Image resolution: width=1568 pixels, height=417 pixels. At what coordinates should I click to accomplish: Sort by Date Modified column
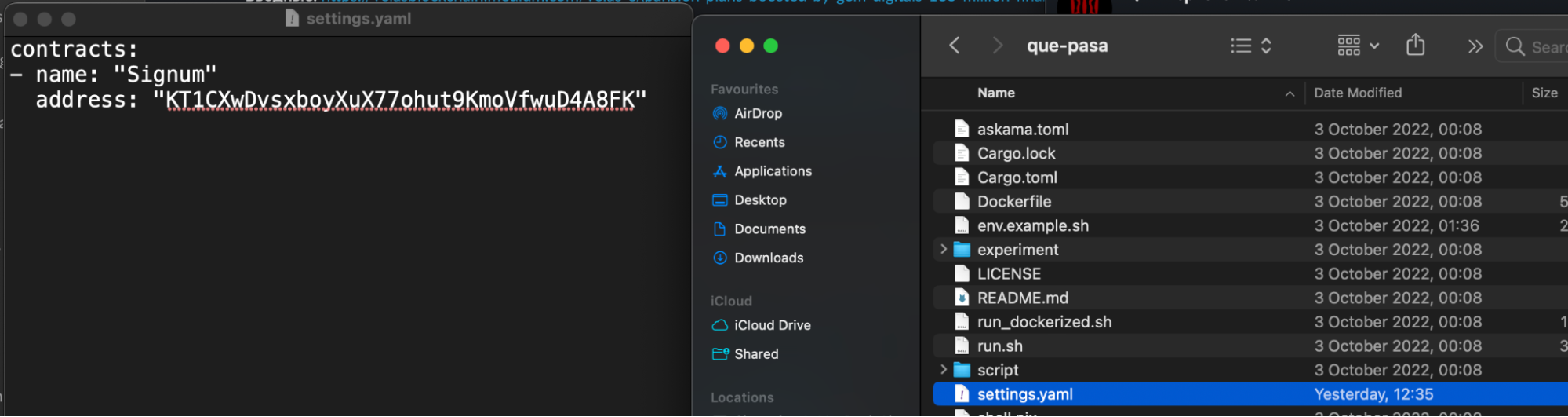(1357, 93)
